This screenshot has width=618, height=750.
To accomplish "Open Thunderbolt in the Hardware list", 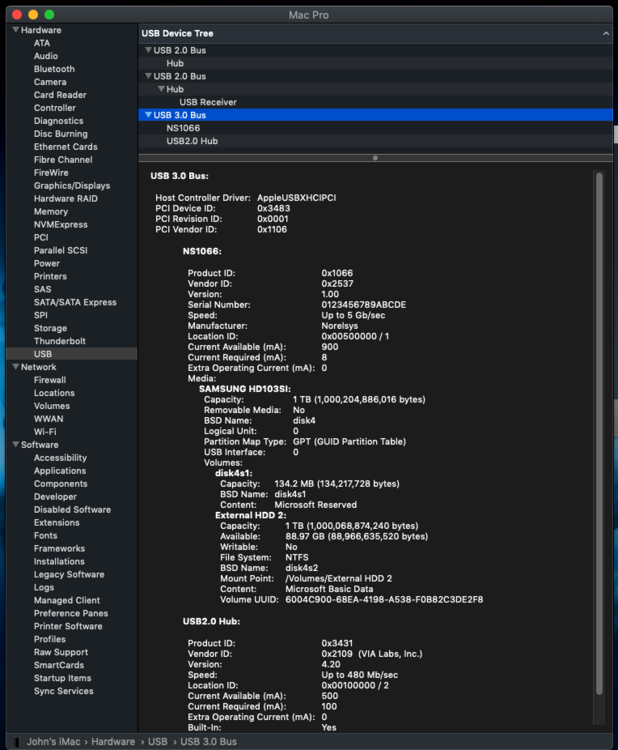I will point(59,341).
